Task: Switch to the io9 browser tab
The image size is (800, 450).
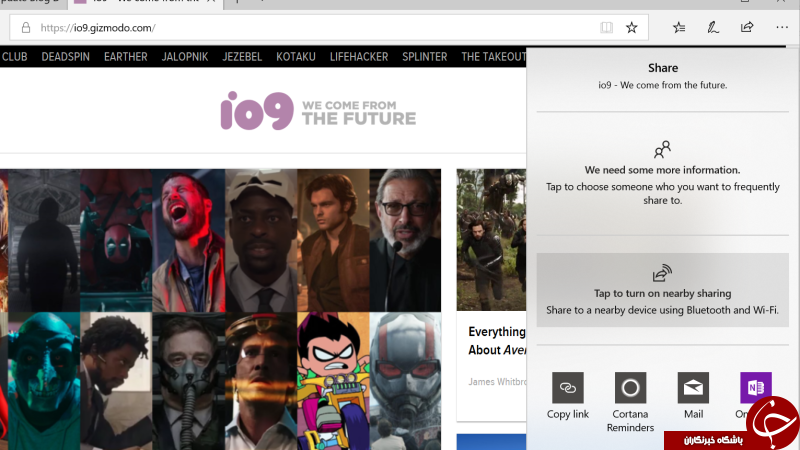Action: 144,3
